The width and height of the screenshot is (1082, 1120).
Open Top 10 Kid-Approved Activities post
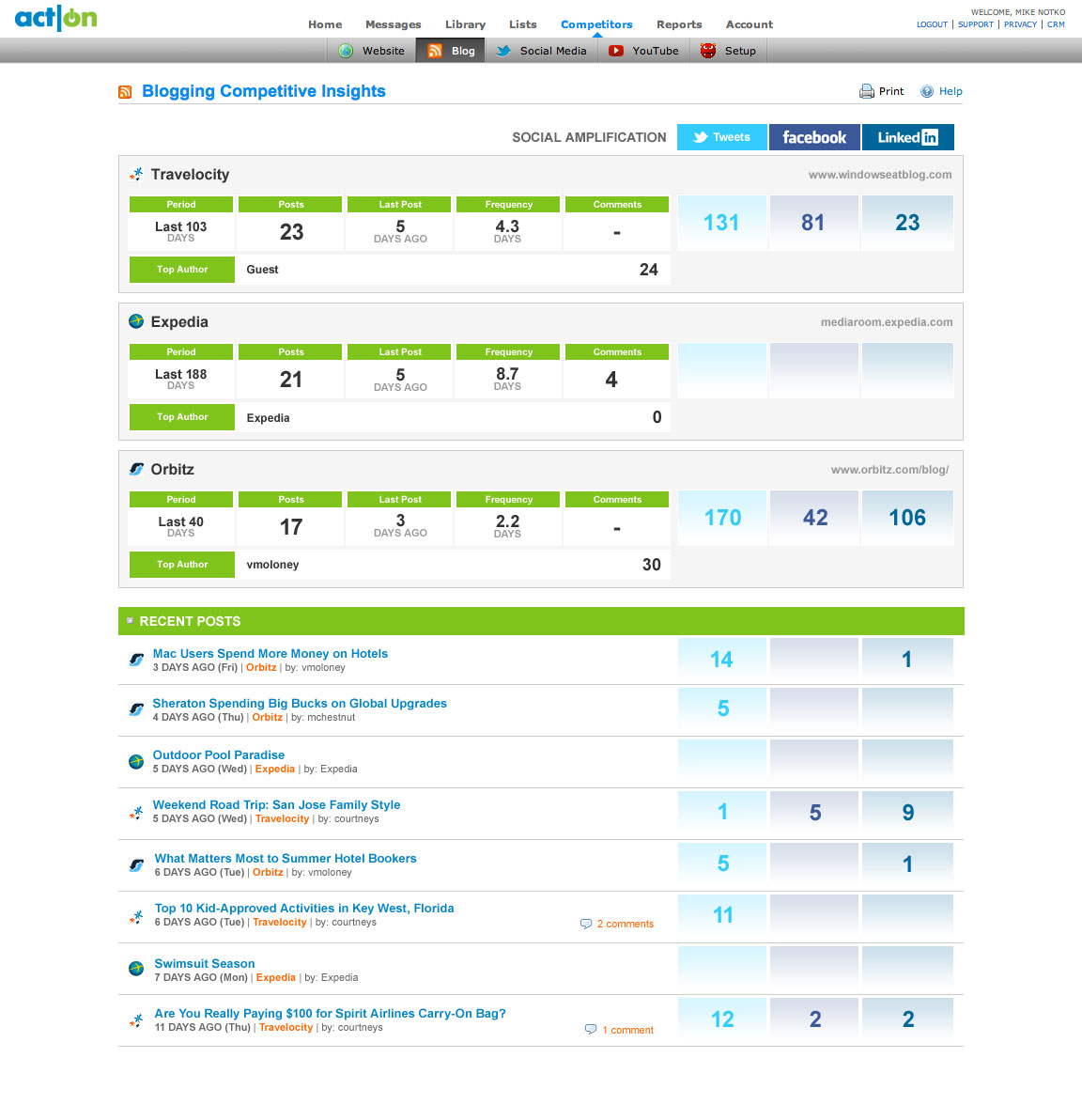304,909
